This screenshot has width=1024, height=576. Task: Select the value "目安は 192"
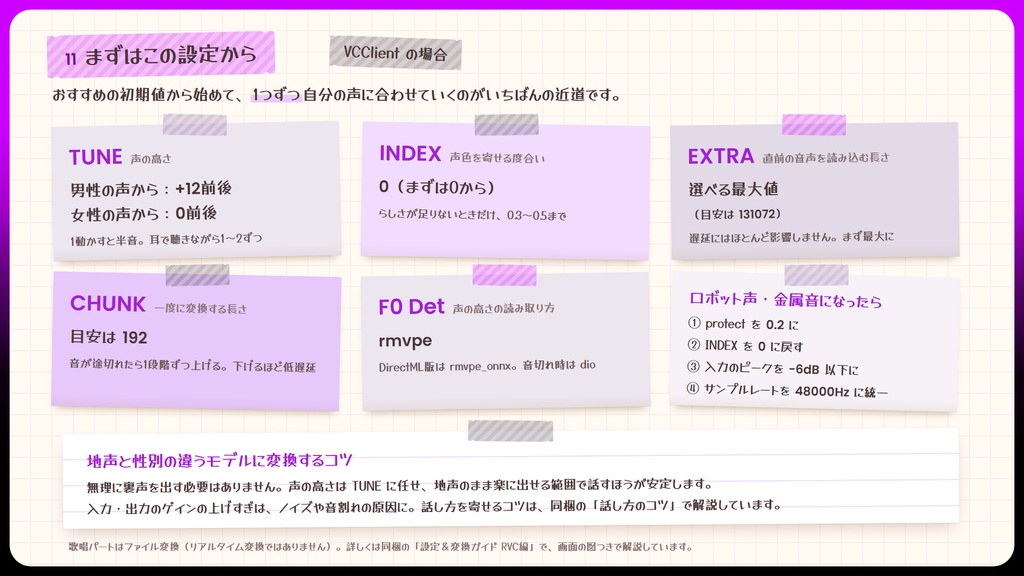point(108,338)
